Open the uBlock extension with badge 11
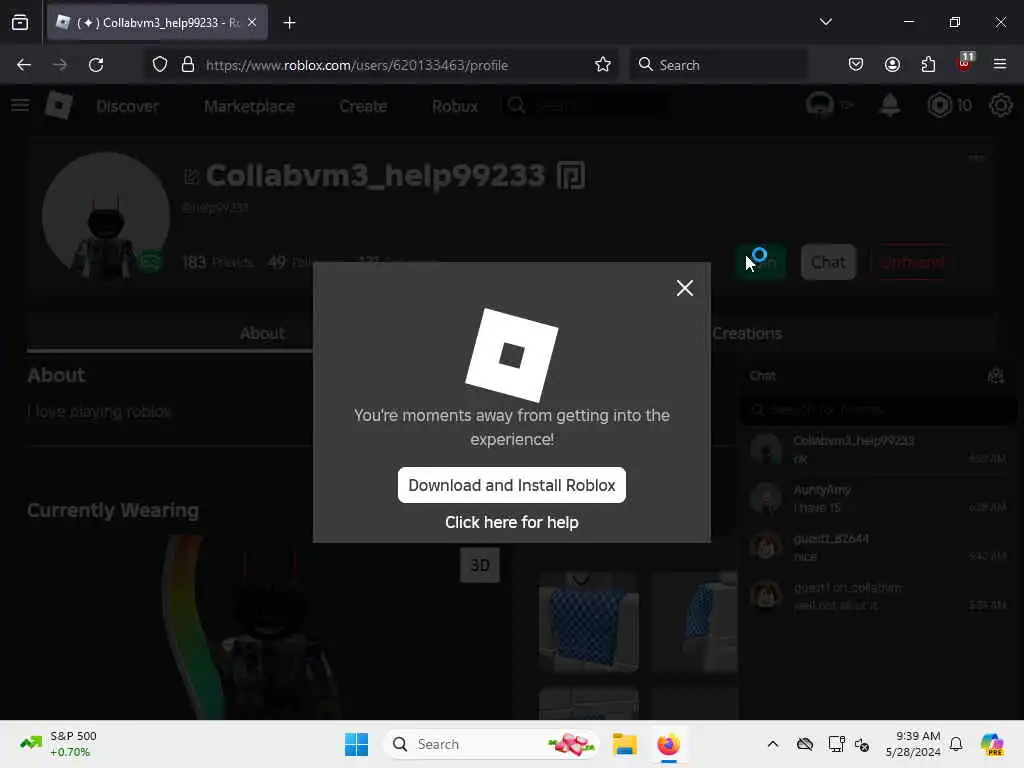 coord(965,63)
